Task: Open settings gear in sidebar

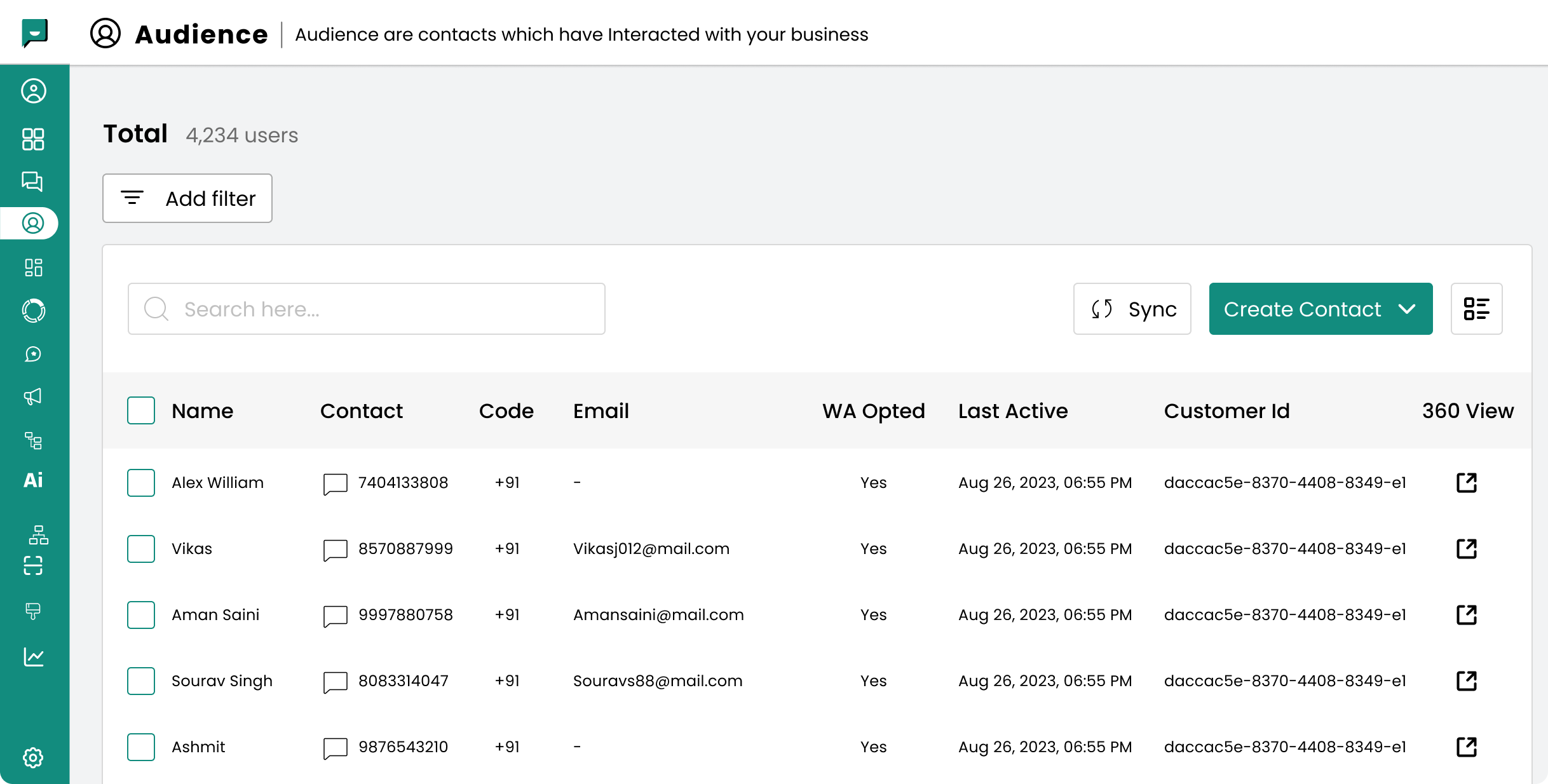Action: click(33, 757)
